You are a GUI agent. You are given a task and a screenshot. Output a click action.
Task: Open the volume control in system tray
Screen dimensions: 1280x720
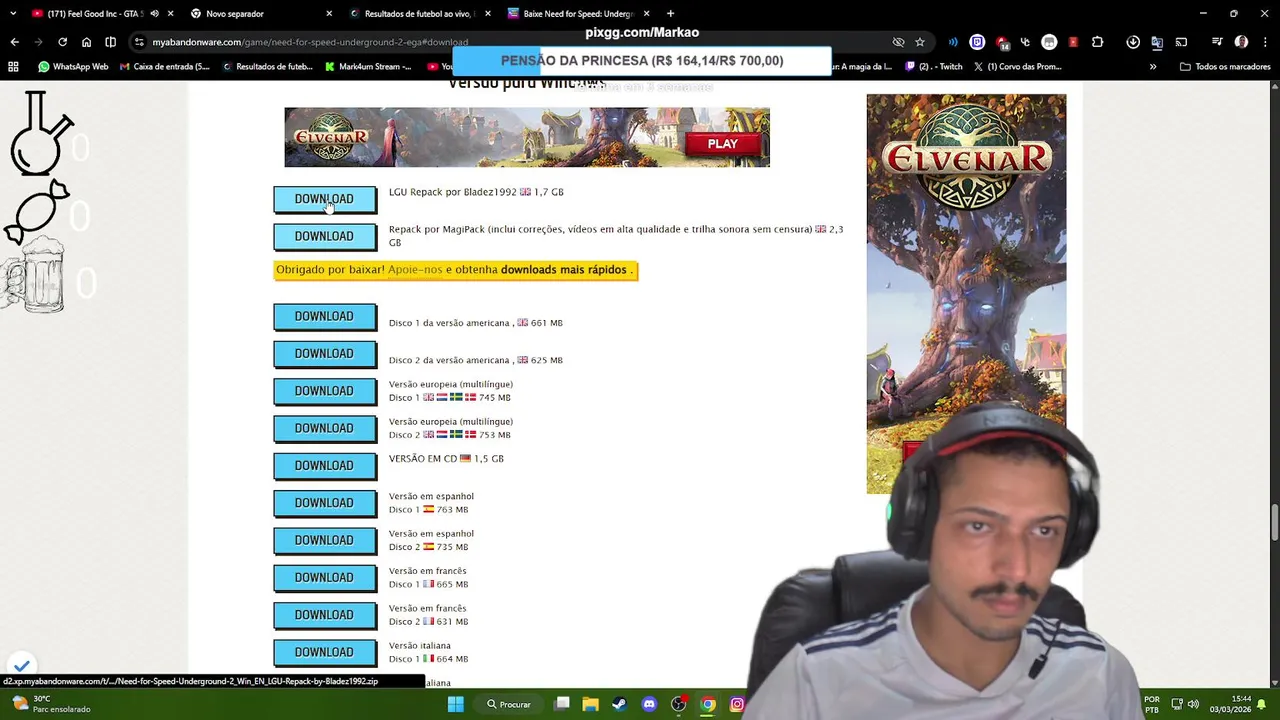tap(1193, 704)
